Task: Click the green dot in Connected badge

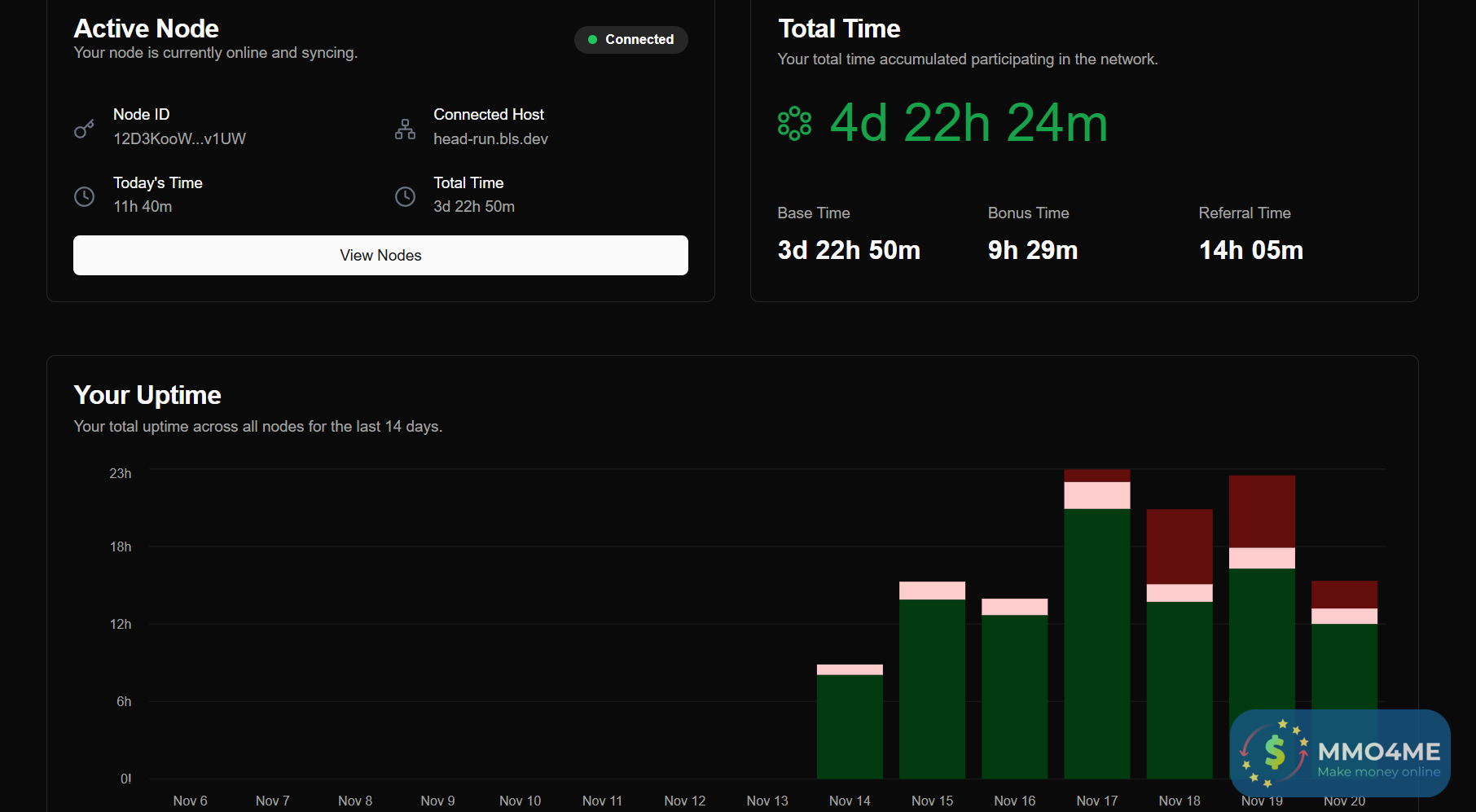Action: pyautogui.click(x=592, y=39)
